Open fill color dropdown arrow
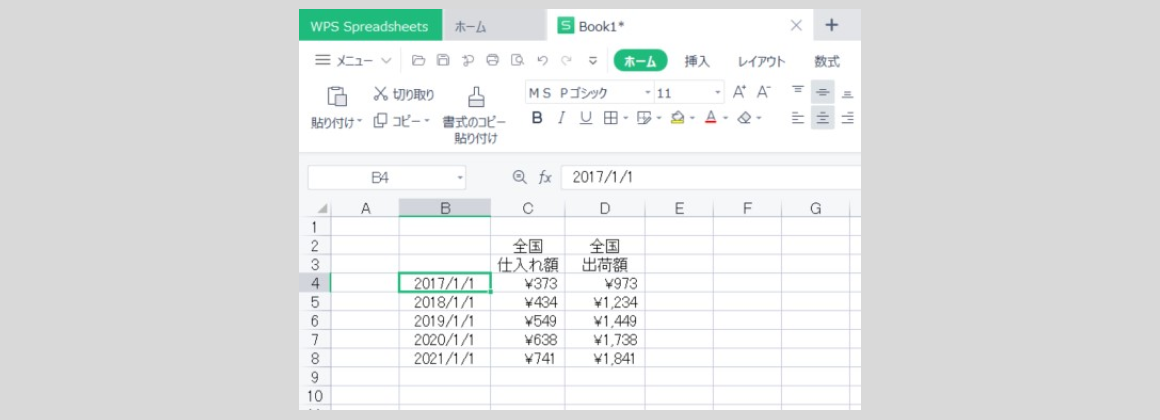1160x420 pixels. (692, 118)
